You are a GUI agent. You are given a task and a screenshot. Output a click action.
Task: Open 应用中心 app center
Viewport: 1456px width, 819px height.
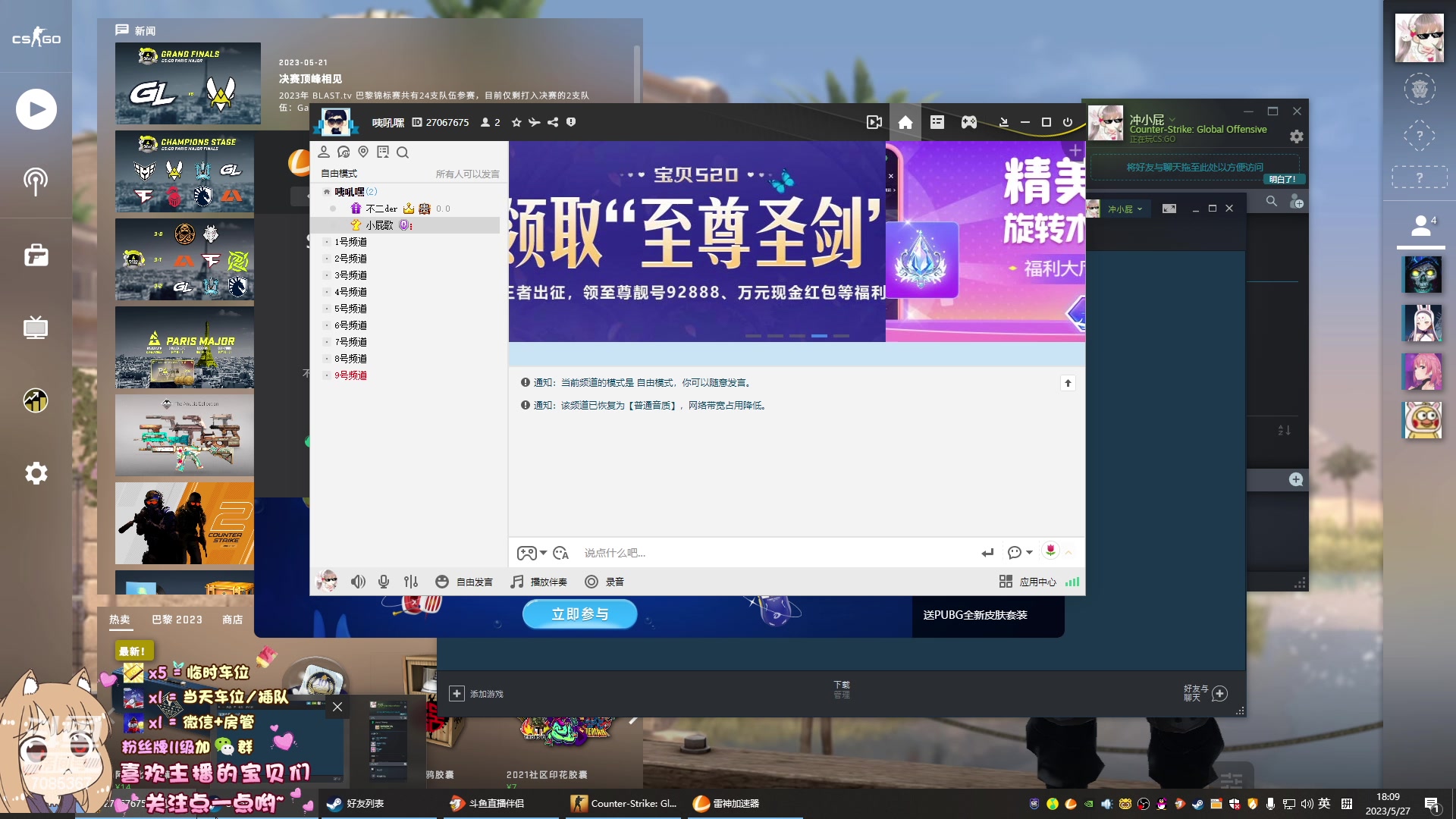pos(1028,582)
